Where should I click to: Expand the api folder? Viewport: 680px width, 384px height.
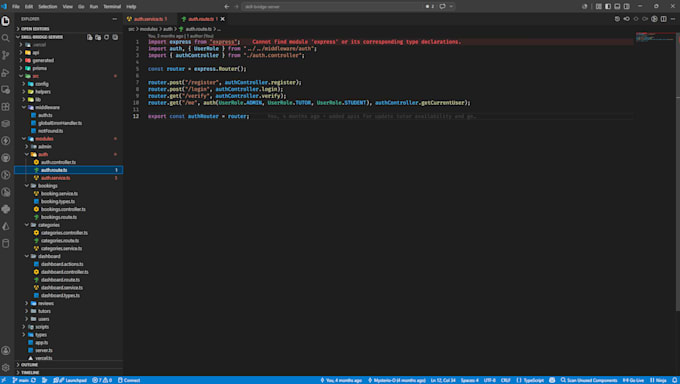[69, 53]
